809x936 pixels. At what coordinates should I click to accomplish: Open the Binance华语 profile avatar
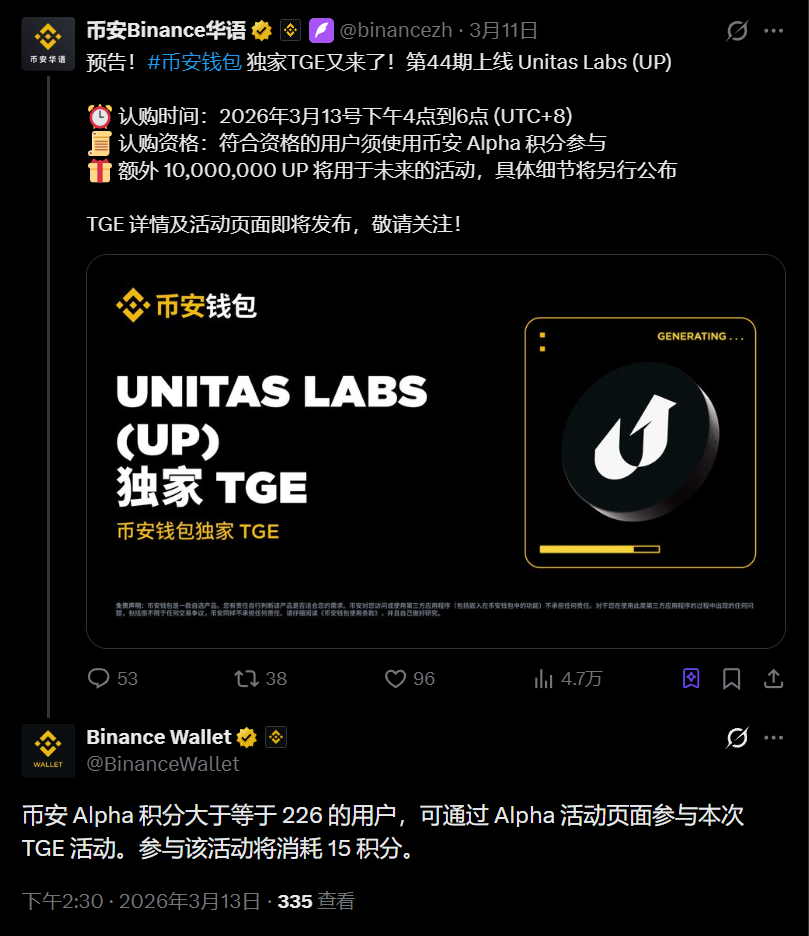click(48, 44)
